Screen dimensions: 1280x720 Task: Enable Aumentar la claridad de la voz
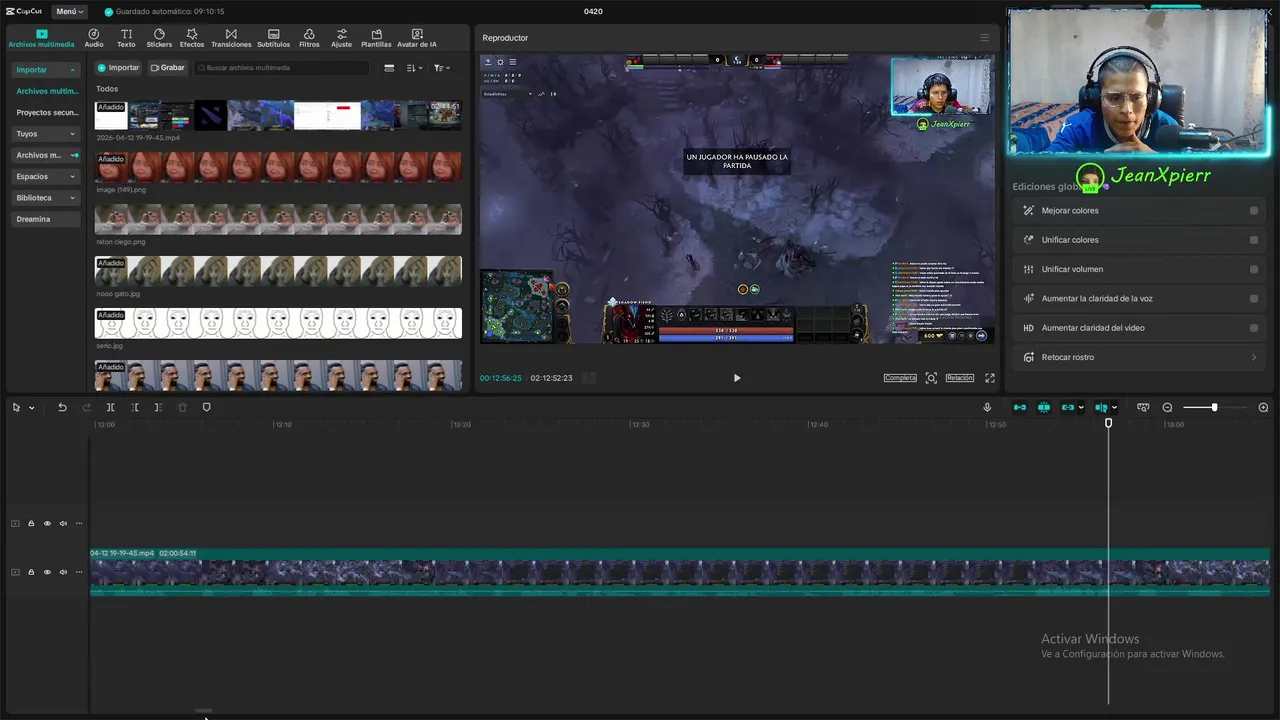click(1254, 298)
